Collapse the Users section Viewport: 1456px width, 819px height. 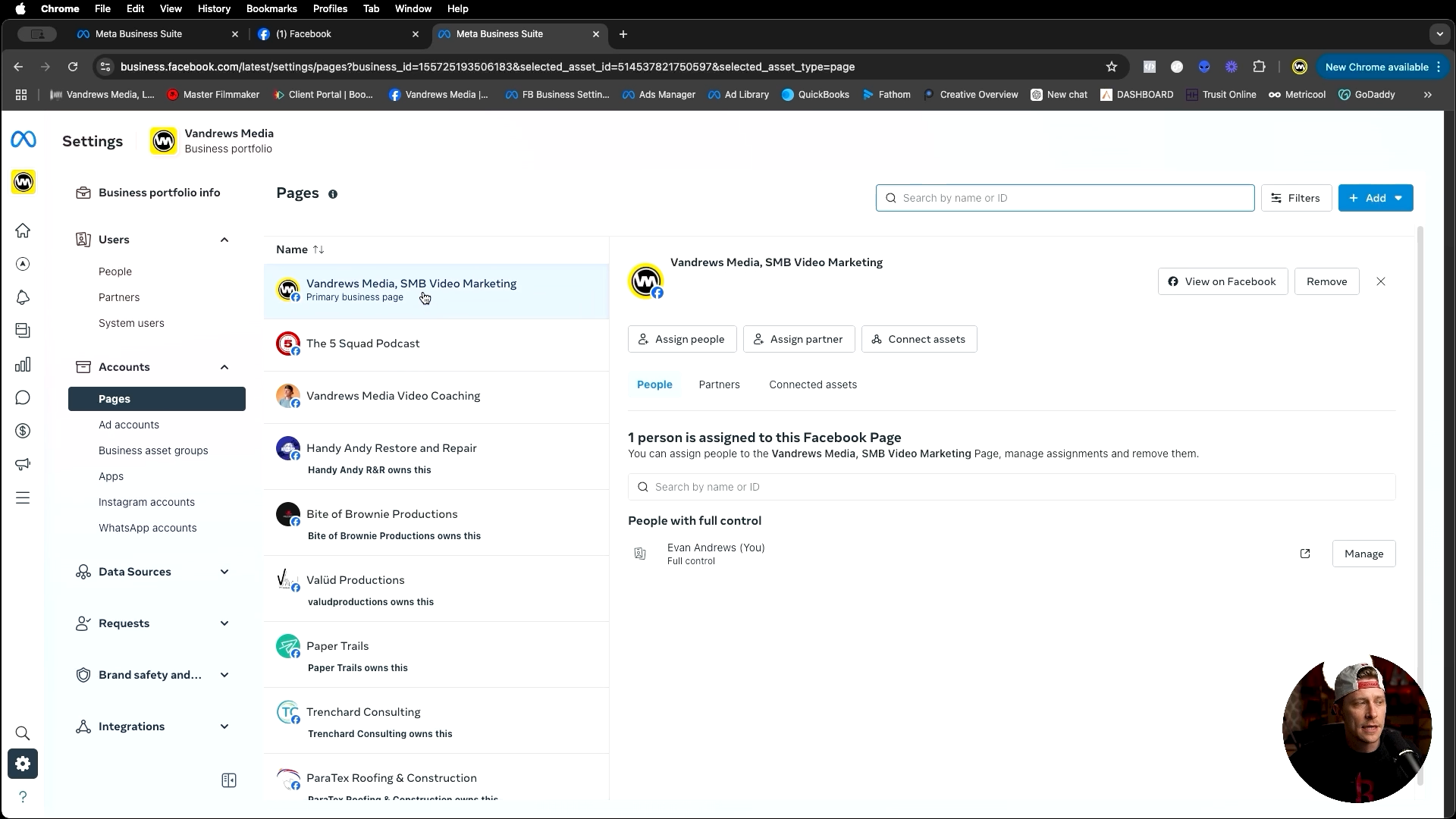click(224, 240)
